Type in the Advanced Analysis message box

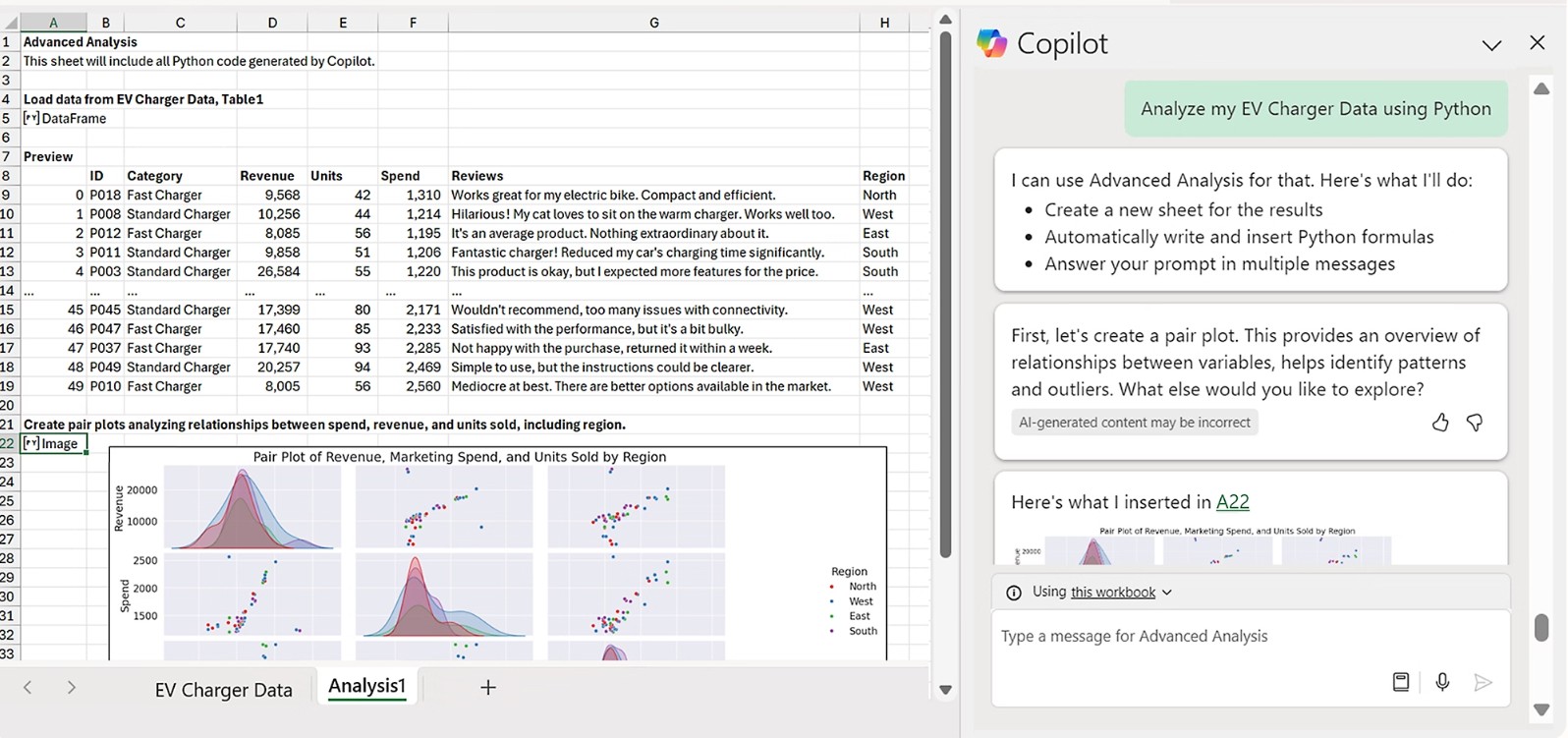click(1179, 637)
